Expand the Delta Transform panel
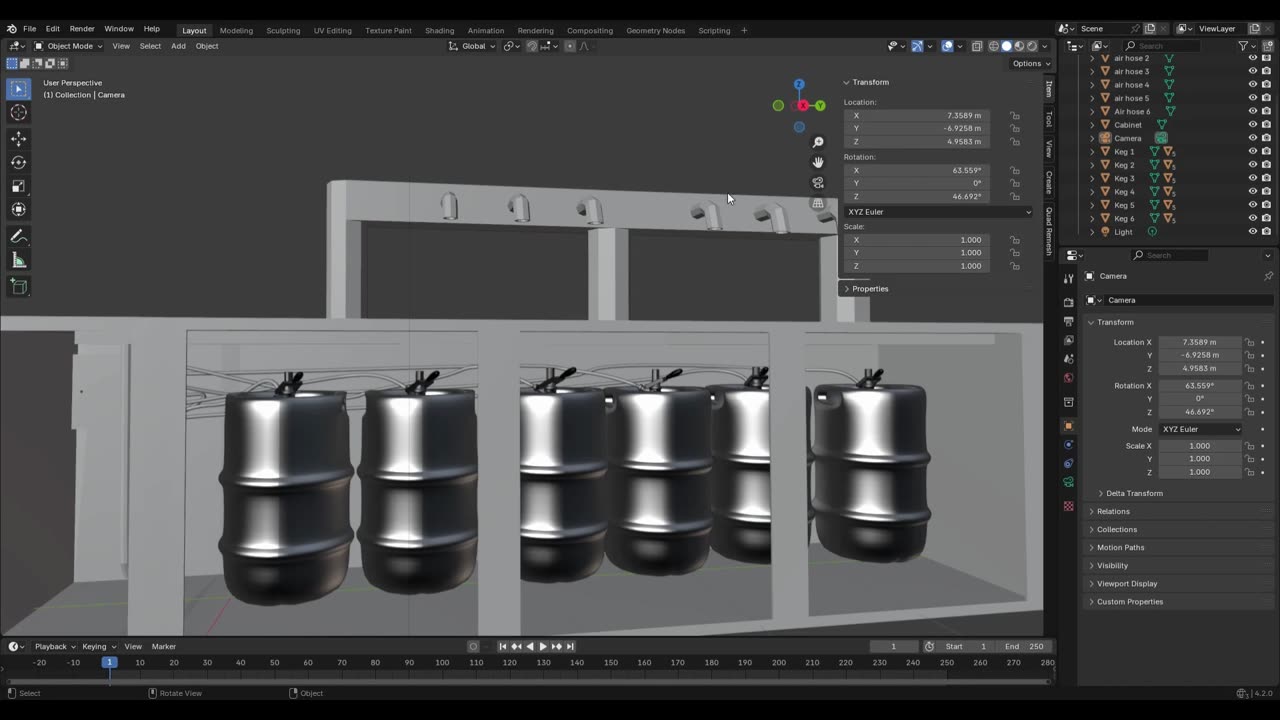The image size is (1280, 720). (1134, 493)
